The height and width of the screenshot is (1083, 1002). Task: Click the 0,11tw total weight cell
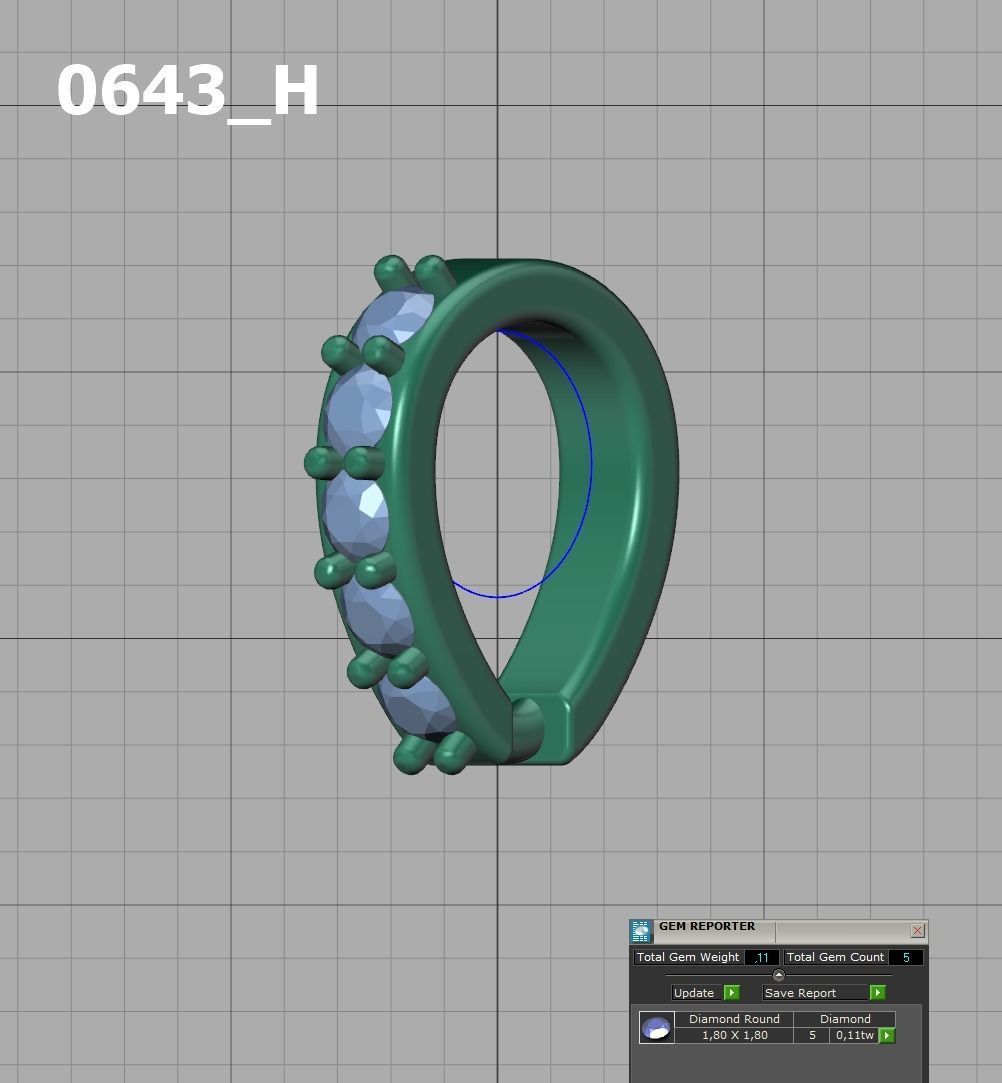[854, 1035]
